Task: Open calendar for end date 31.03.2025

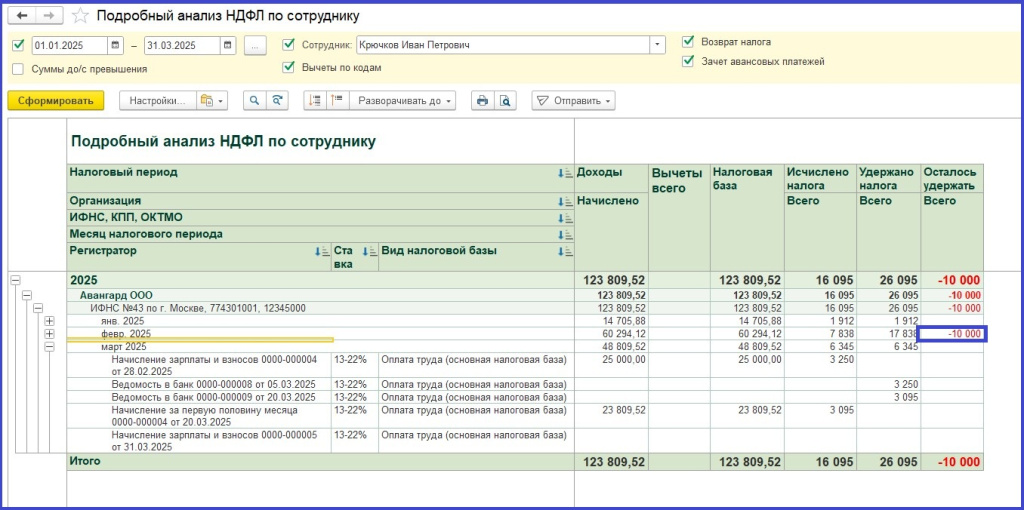Action: 228,45
